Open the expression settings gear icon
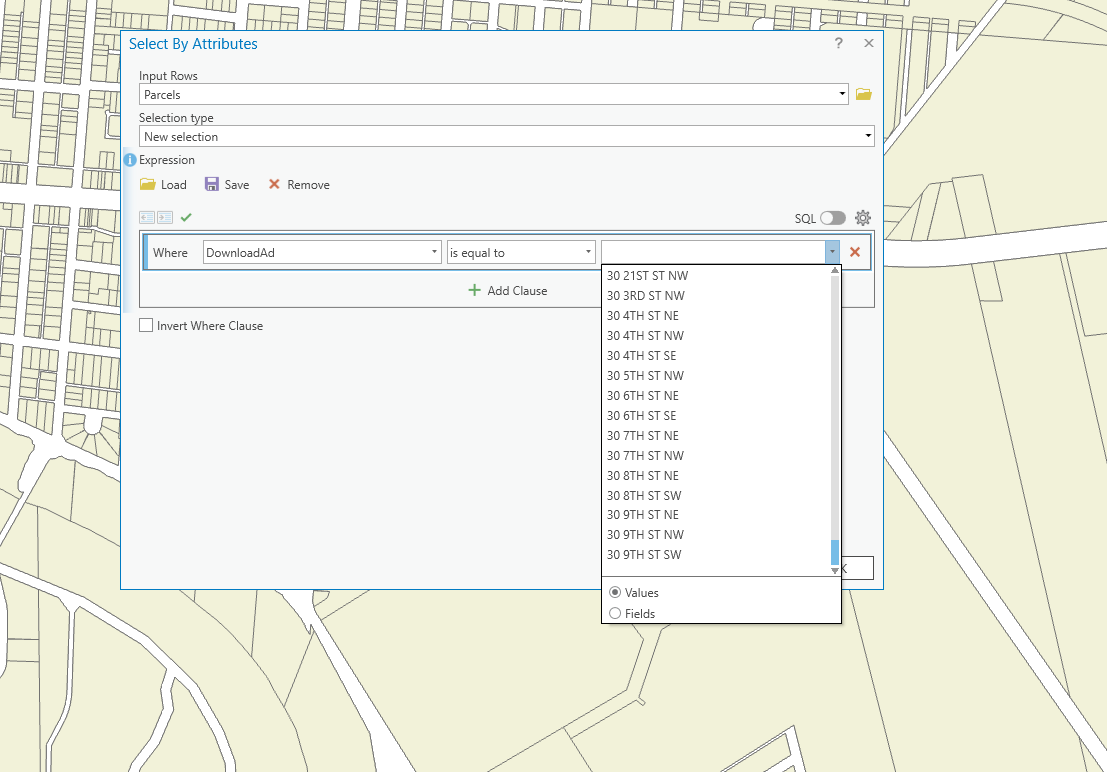 pyautogui.click(x=862, y=217)
